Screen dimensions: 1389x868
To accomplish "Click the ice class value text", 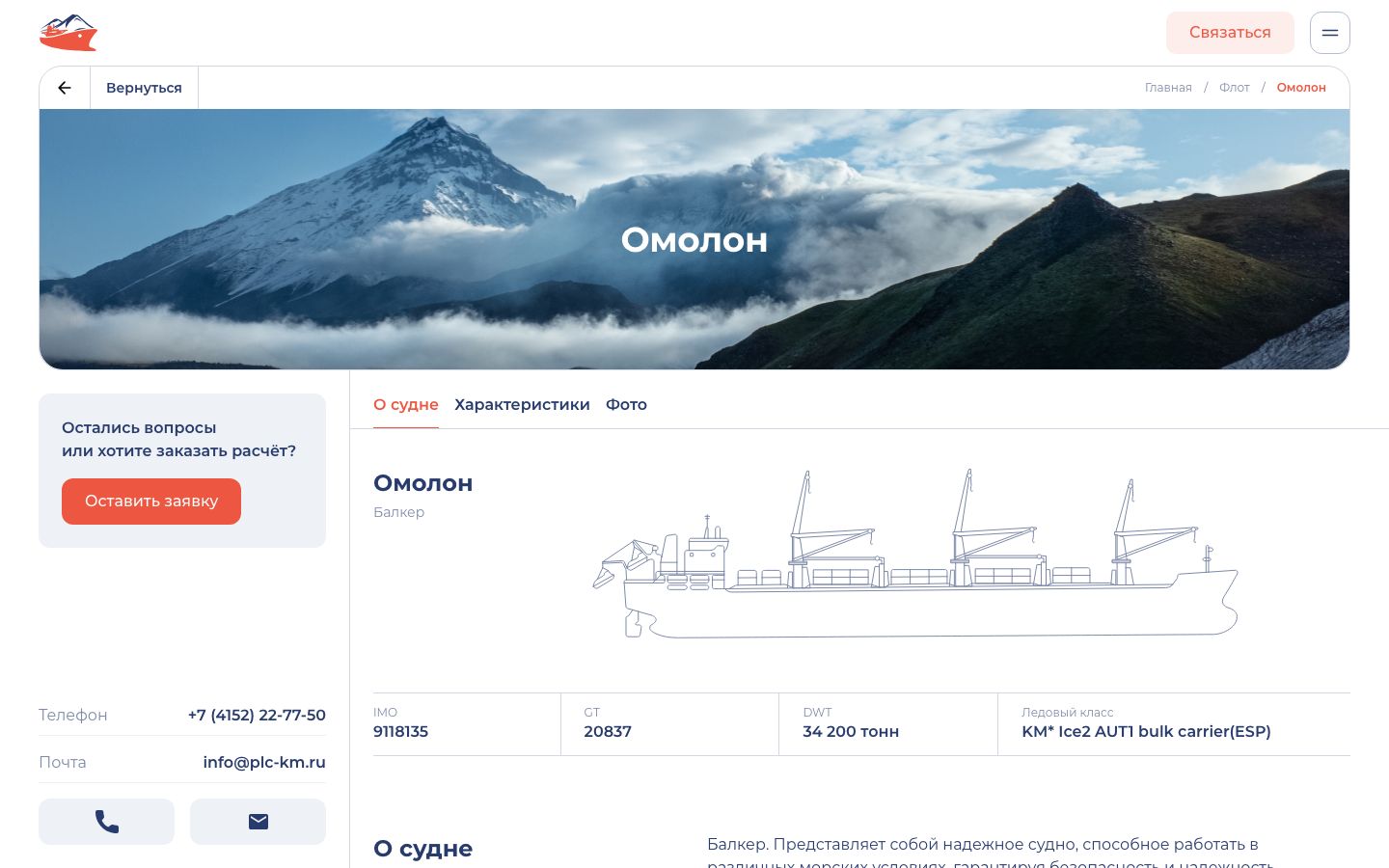I will (x=1146, y=732).
